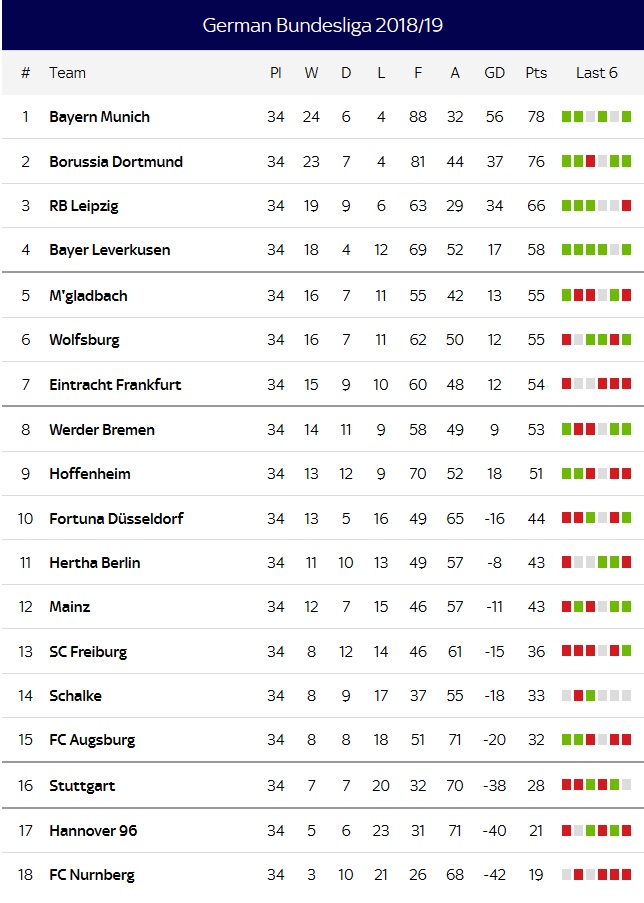
Task: Click the Werder Bremen row name
Action: 102,430
